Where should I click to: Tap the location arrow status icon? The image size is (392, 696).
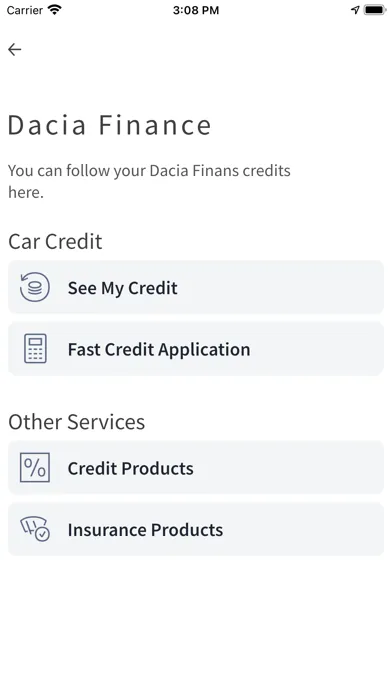(x=355, y=10)
